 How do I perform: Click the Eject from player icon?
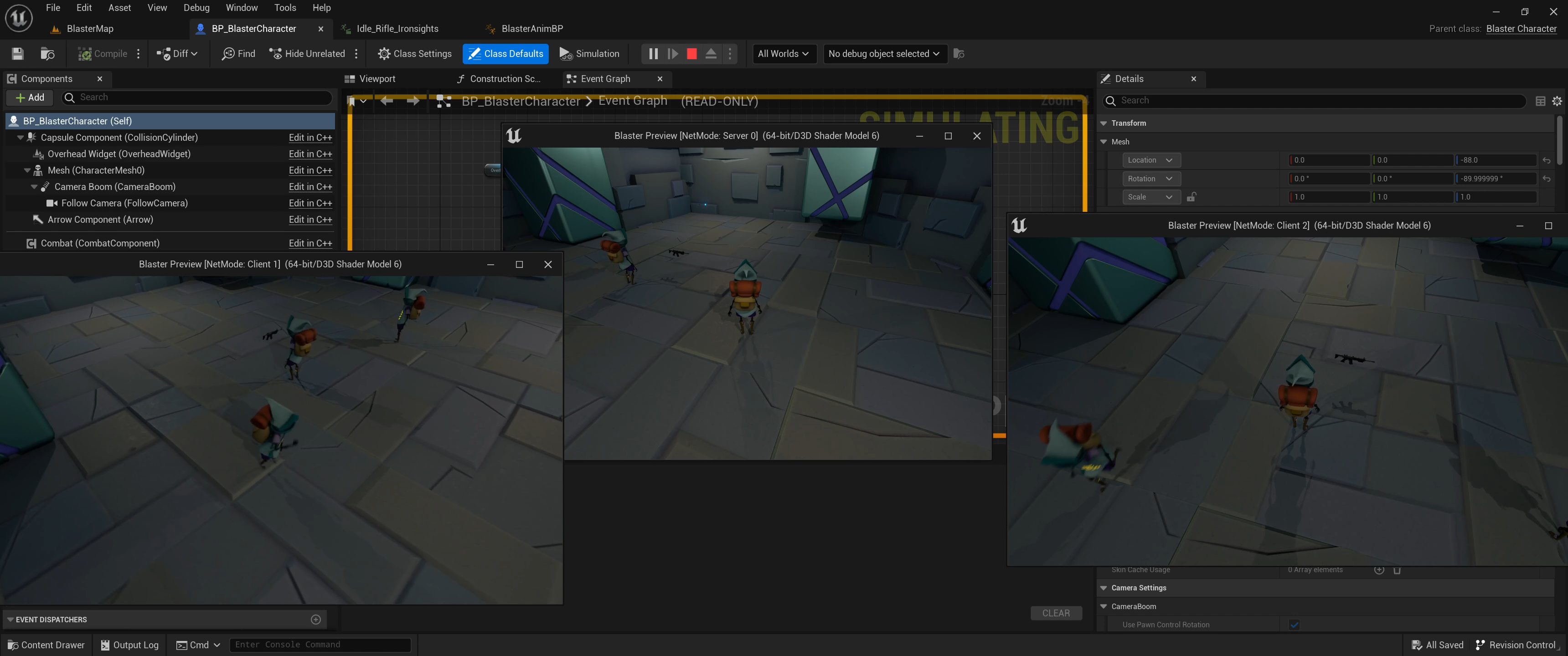(x=710, y=54)
